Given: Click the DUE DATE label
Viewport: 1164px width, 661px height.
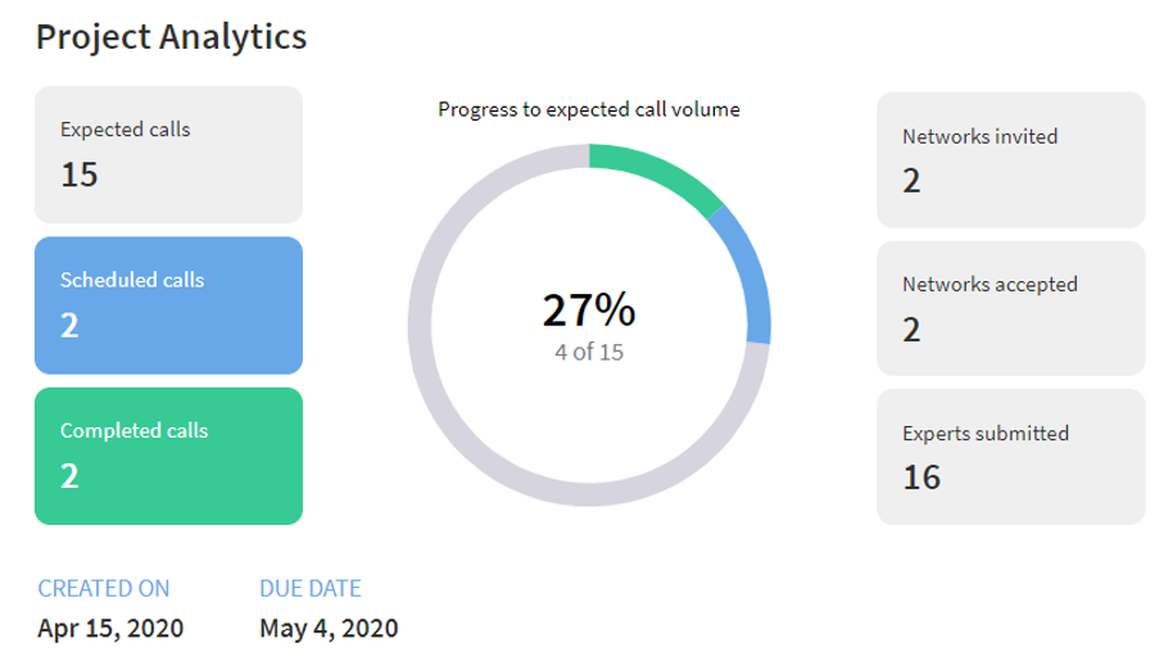Looking at the screenshot, I should coord(310,588).
